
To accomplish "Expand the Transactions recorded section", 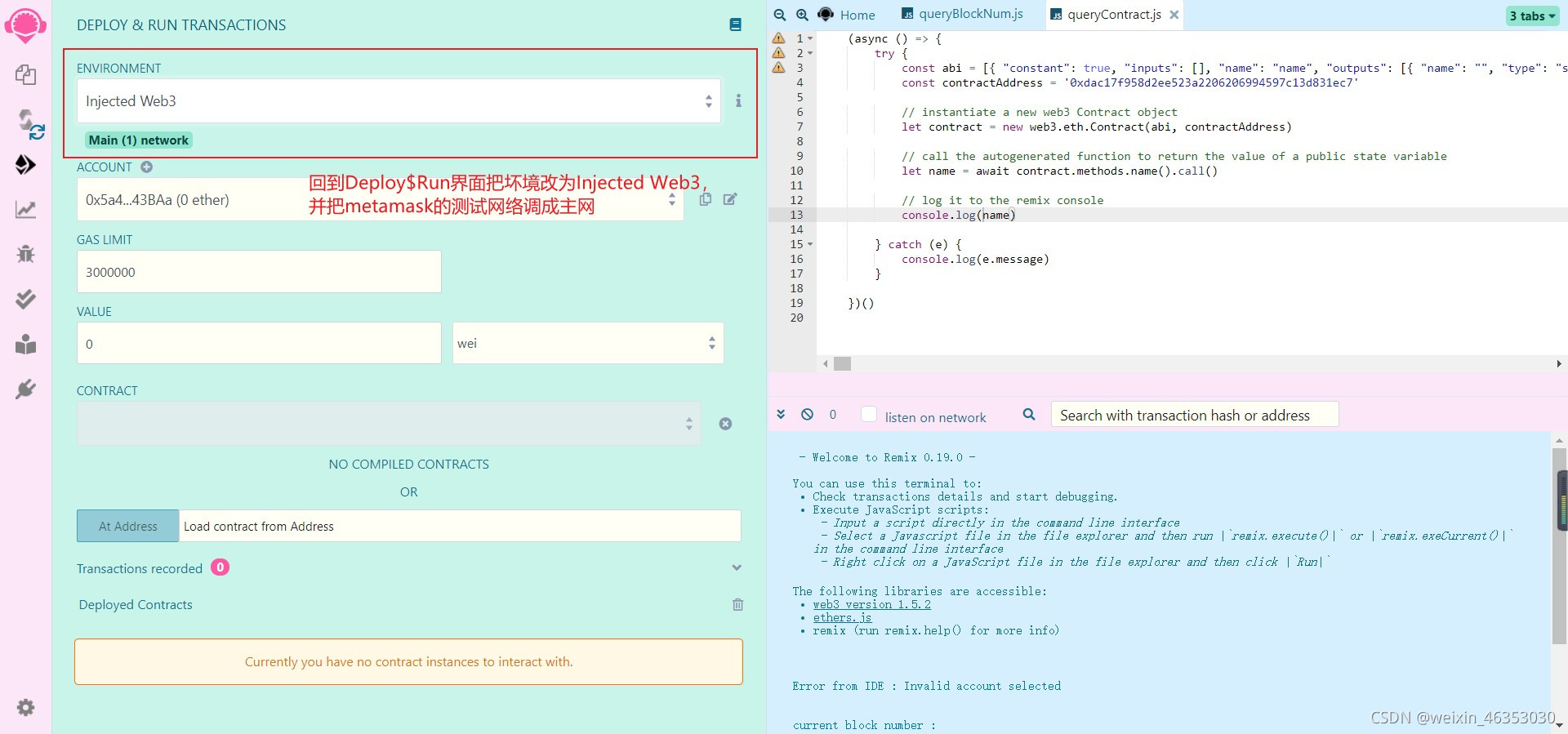I will click(737, 567).
